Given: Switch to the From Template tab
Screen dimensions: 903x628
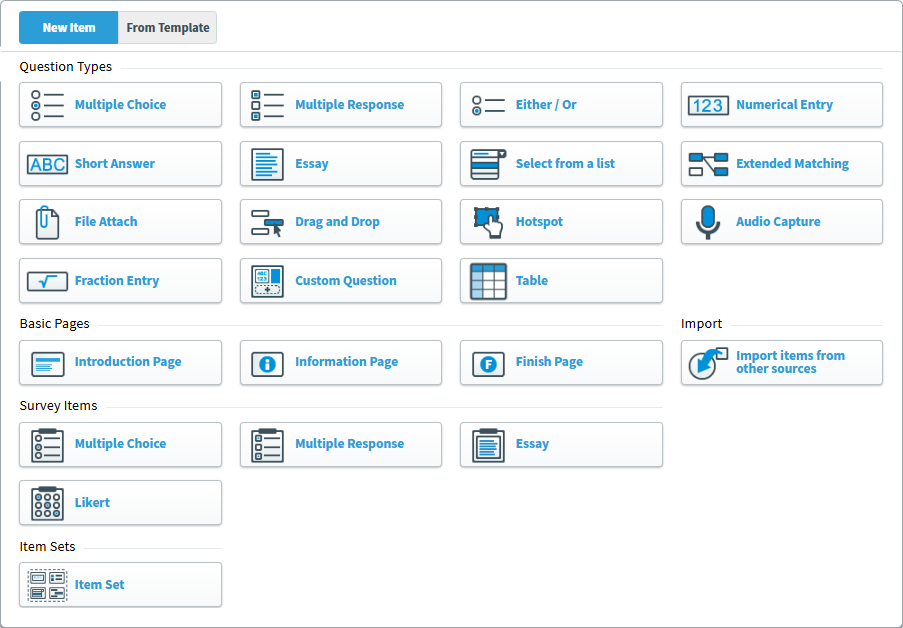Looking at the screenshot, I should coord(167,28).
